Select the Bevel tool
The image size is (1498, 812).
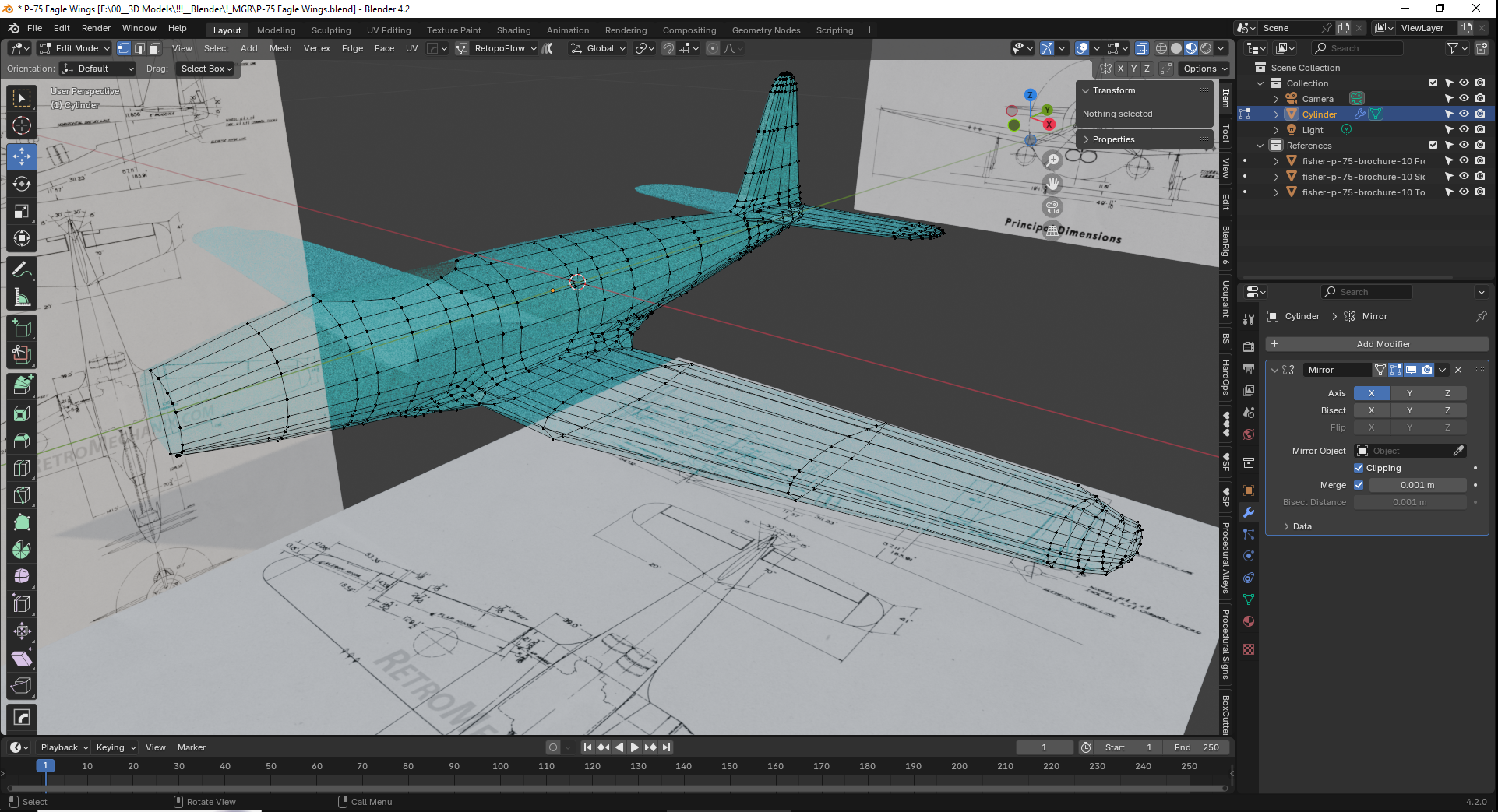pyautogui.click(x=22, y=441)
